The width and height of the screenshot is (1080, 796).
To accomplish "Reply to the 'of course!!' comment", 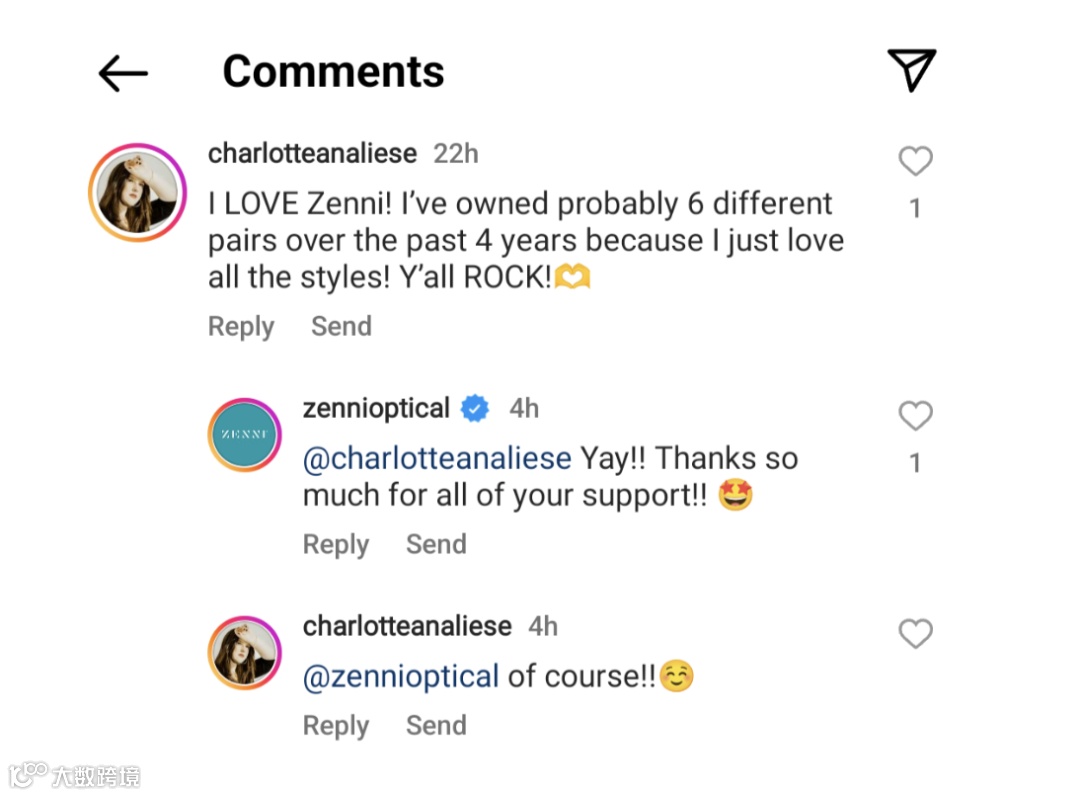I will pyautogui.click(x=335, y=726).
